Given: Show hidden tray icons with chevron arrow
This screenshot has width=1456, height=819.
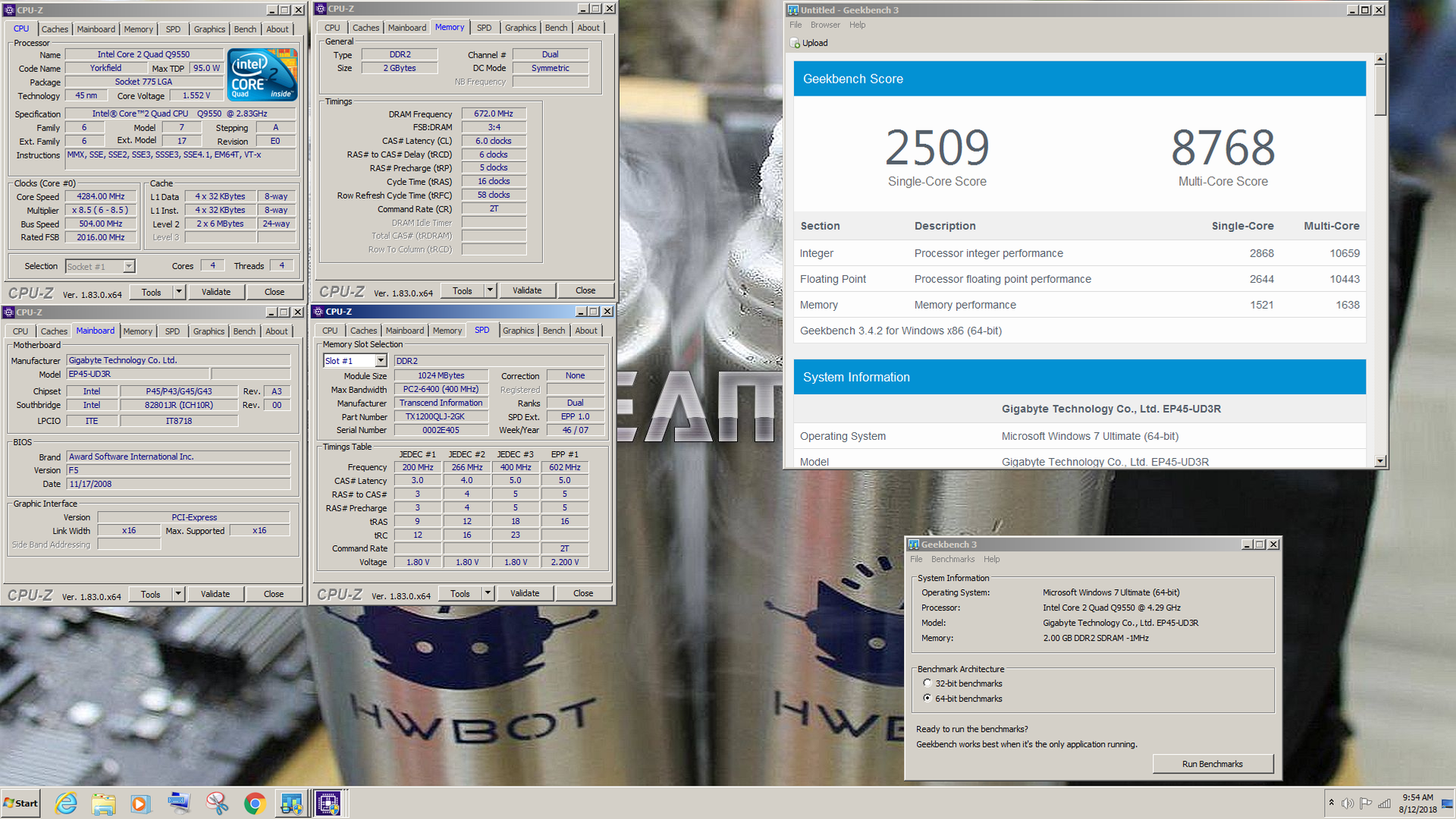Looking at the screenshot, I should click(x=1331, y=803).
